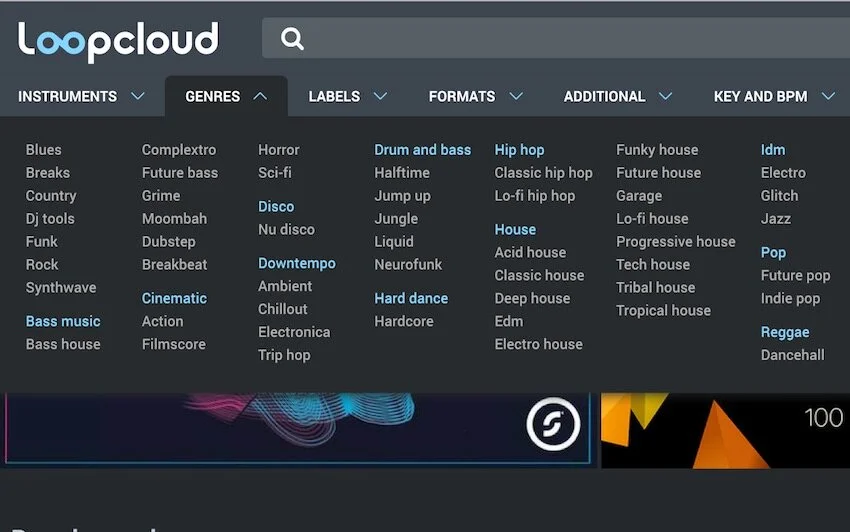Choose the Glitch subgenre
The image size is (850, 532).
pyautogui.click(x=780, y=196)
